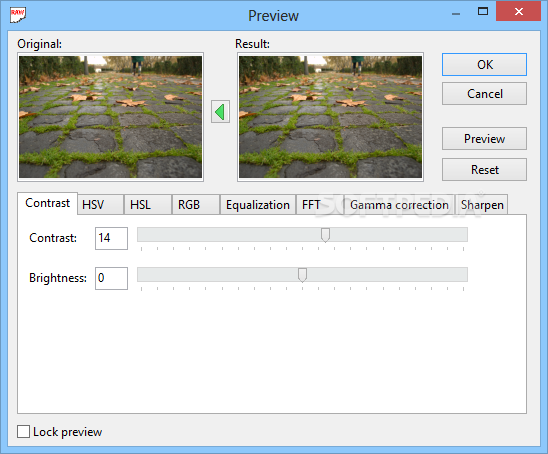The image size is (548, 454).
Task: Switch to the HSV tab
Action: [x=100, y=204]
